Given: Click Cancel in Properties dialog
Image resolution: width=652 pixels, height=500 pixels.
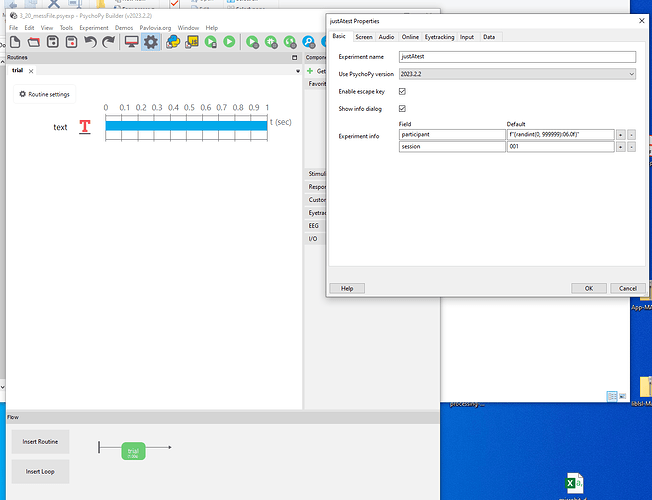Looking at the screenshot, I should (628, 288).
